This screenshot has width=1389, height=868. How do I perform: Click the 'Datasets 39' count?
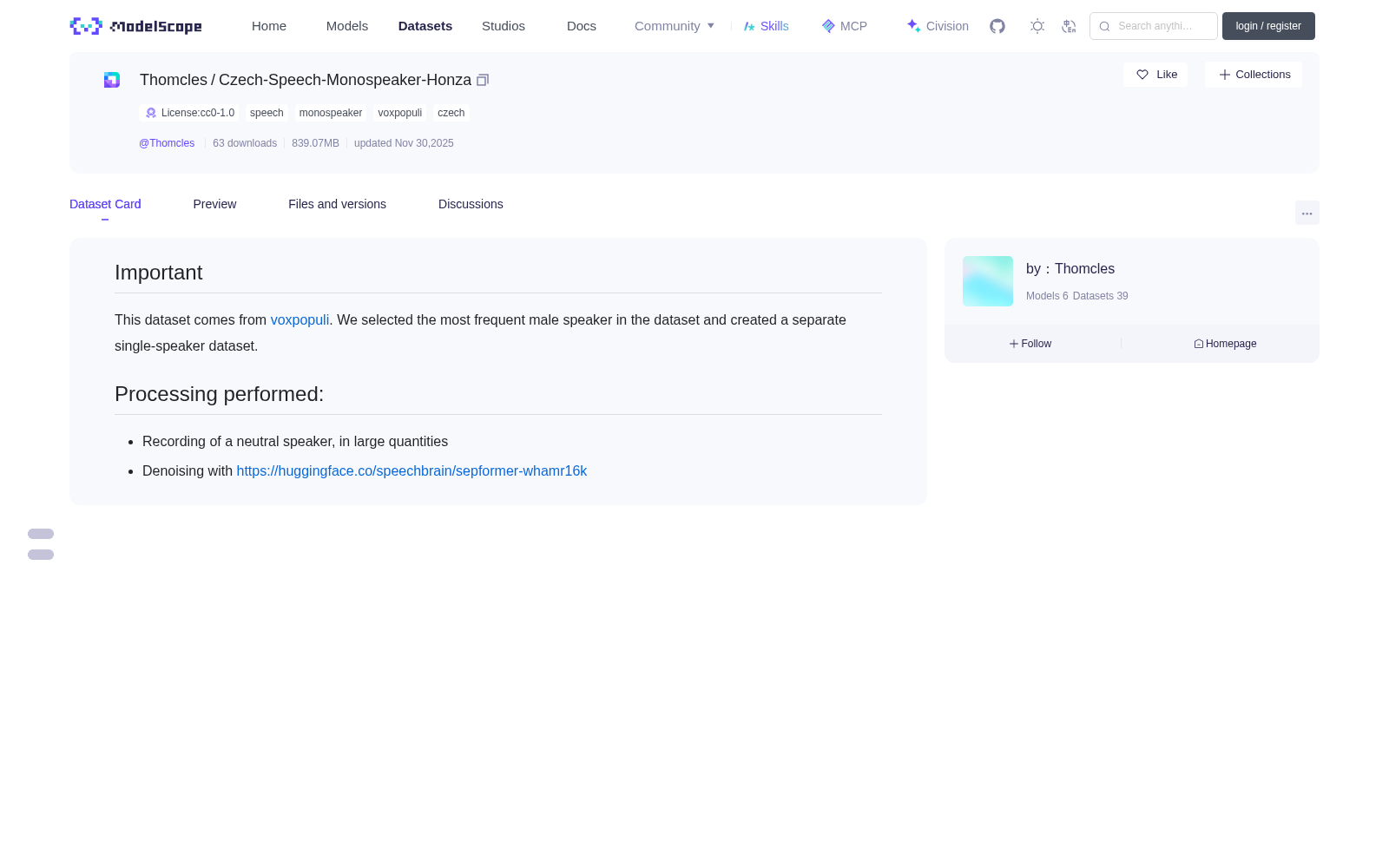pyautogui.click(x=1101, y=296)
